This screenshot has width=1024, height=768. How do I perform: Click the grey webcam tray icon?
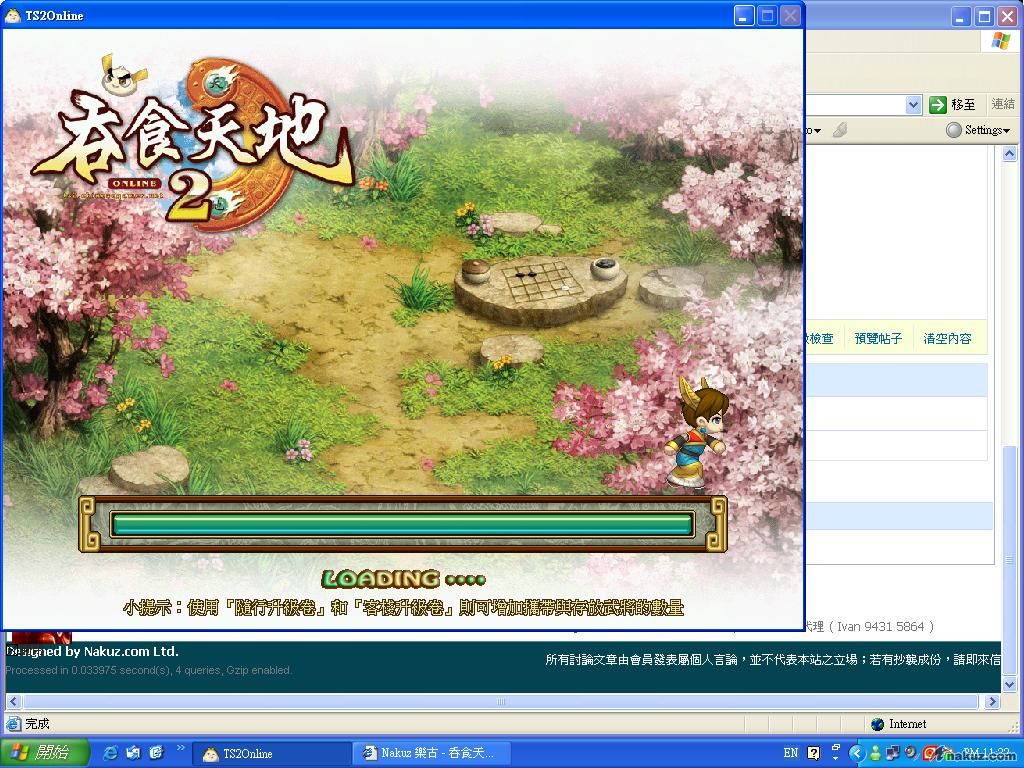point(910,753)
